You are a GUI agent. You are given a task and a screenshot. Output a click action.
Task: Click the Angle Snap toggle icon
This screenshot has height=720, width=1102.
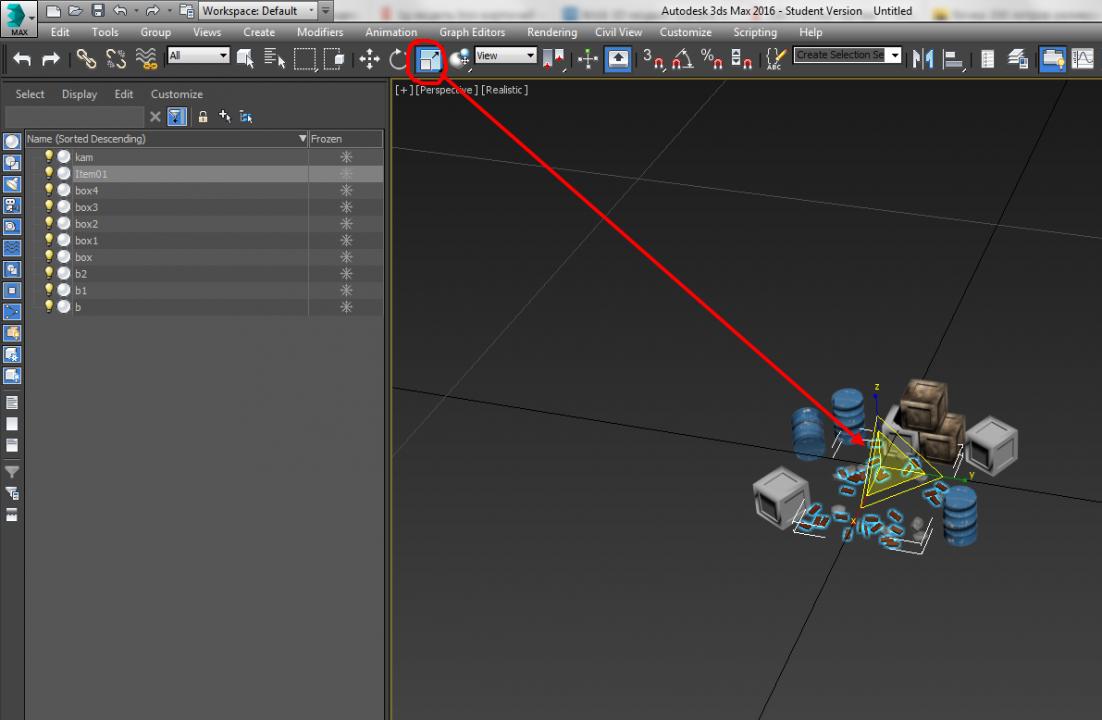[x=683, y=59]
